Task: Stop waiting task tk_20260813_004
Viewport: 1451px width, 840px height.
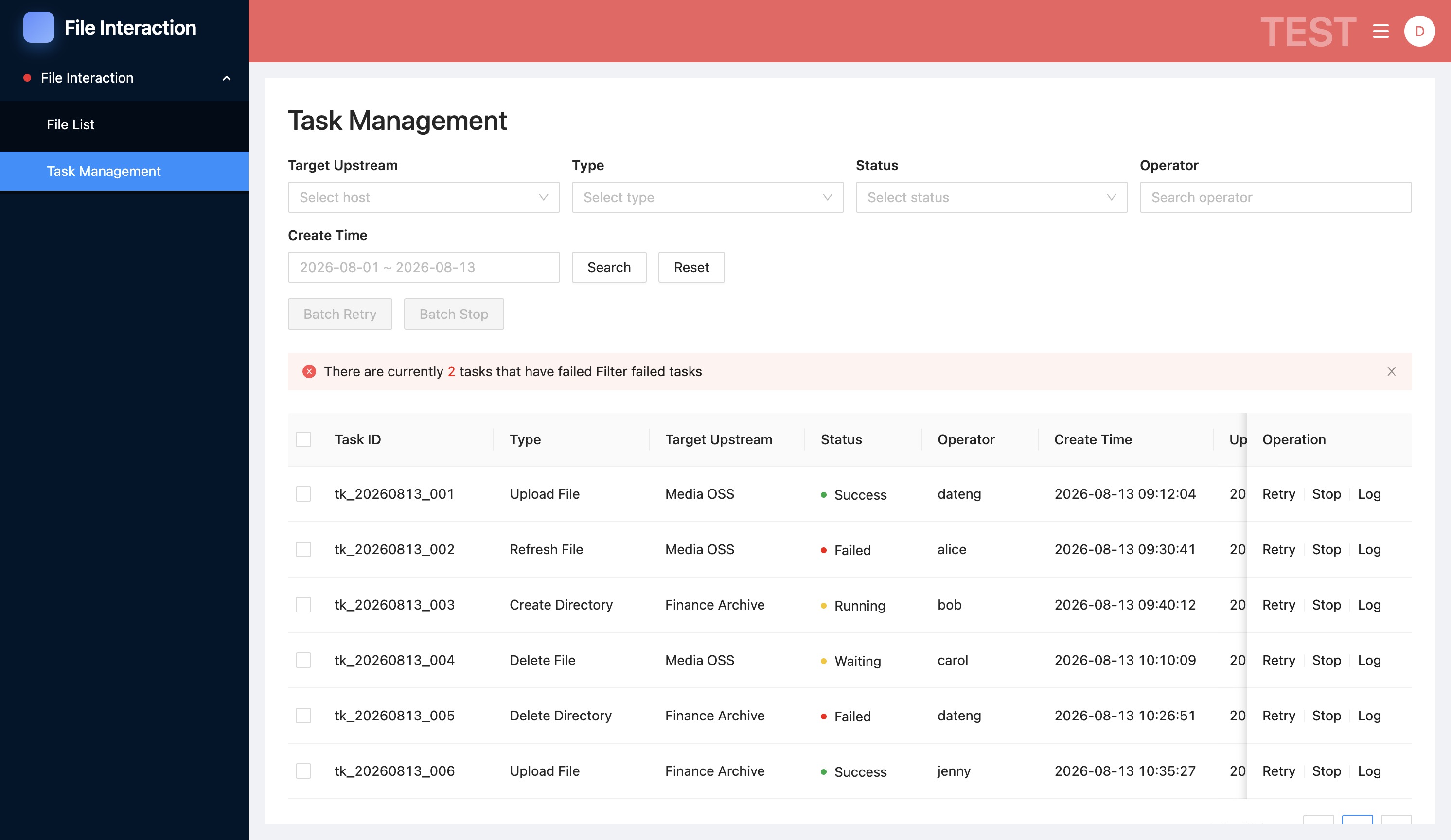Action: tap(1326, 660)
